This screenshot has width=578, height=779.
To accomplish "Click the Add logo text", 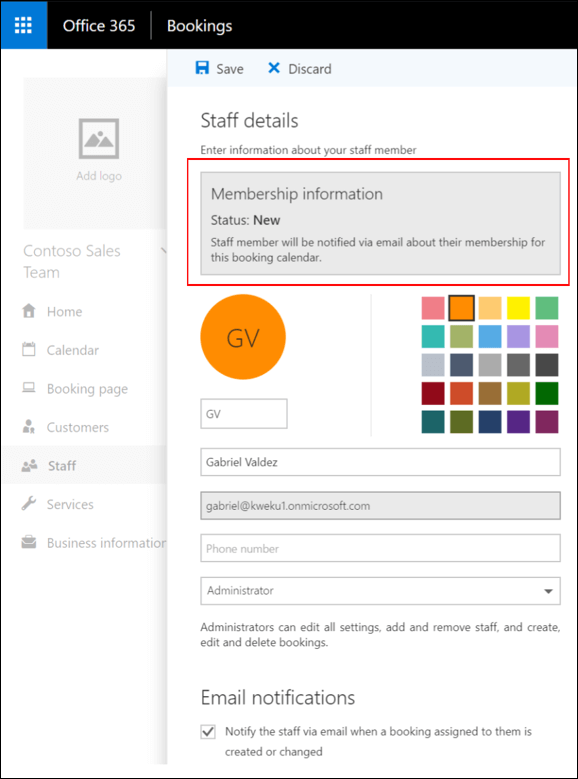I will [99, 175].
